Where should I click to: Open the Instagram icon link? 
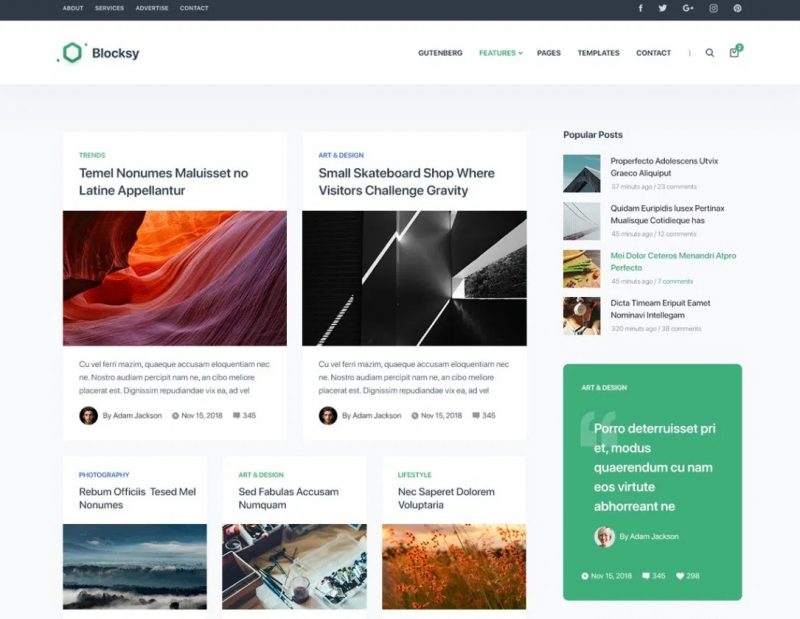click(713, 8)
